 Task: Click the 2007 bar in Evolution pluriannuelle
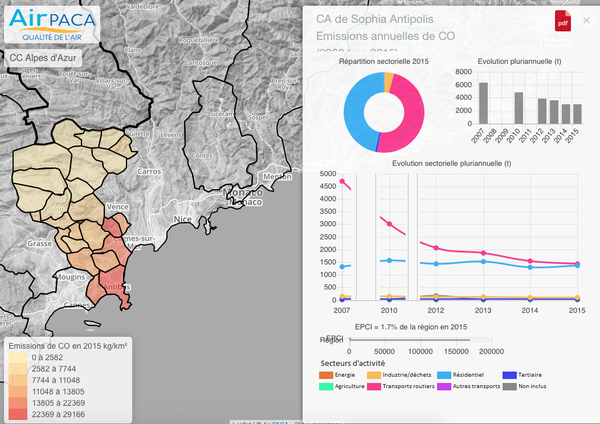click(x=483, y=102)
